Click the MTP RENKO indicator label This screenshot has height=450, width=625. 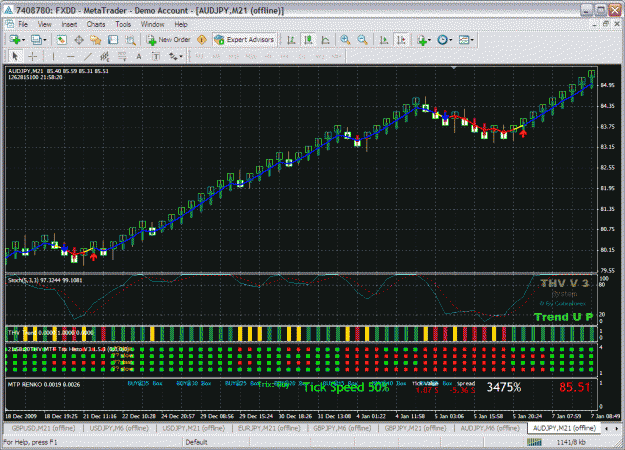(x=44, y=385)
